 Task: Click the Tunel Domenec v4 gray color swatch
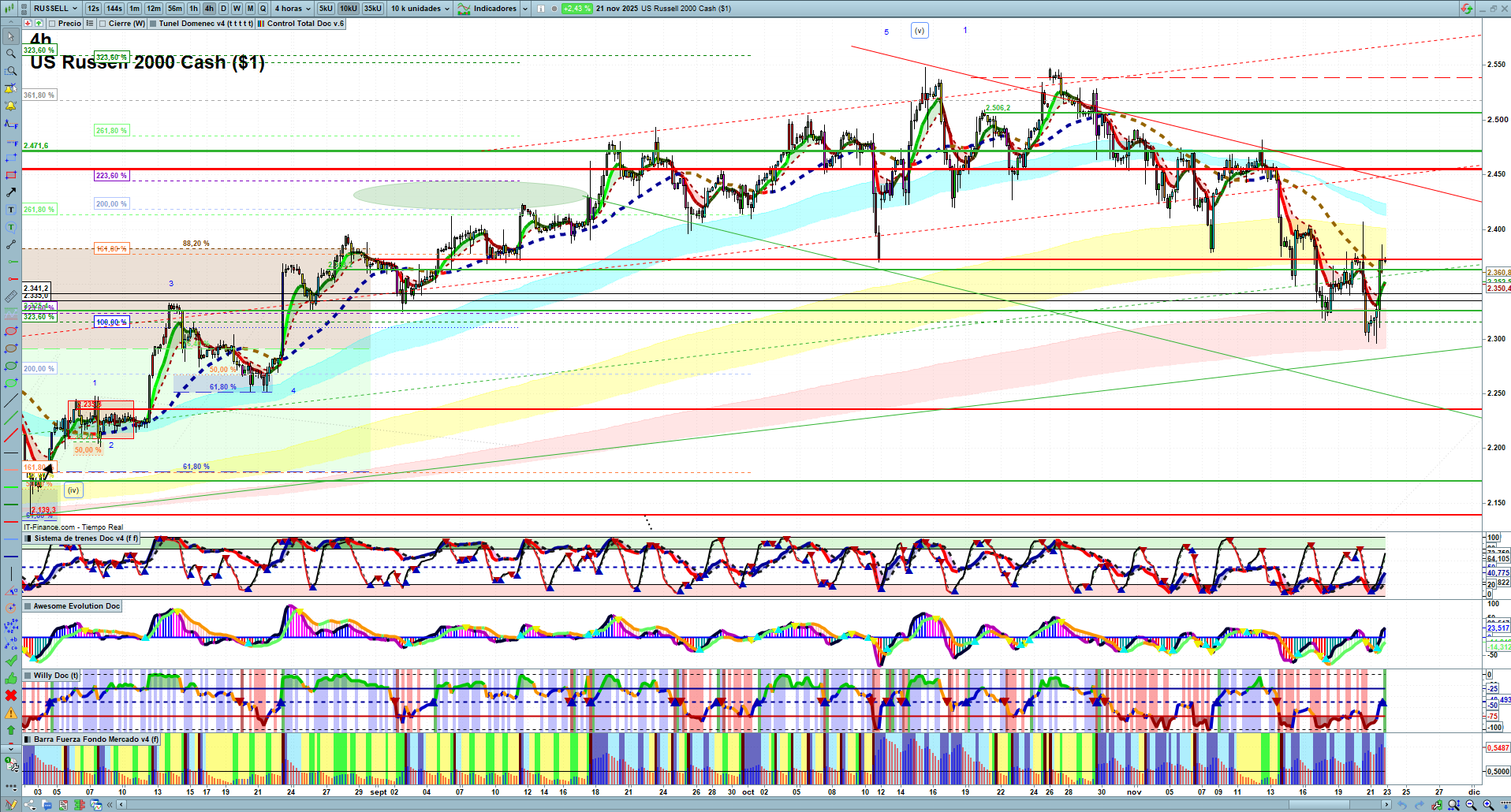pyautogui.click(x=153, y=24)
